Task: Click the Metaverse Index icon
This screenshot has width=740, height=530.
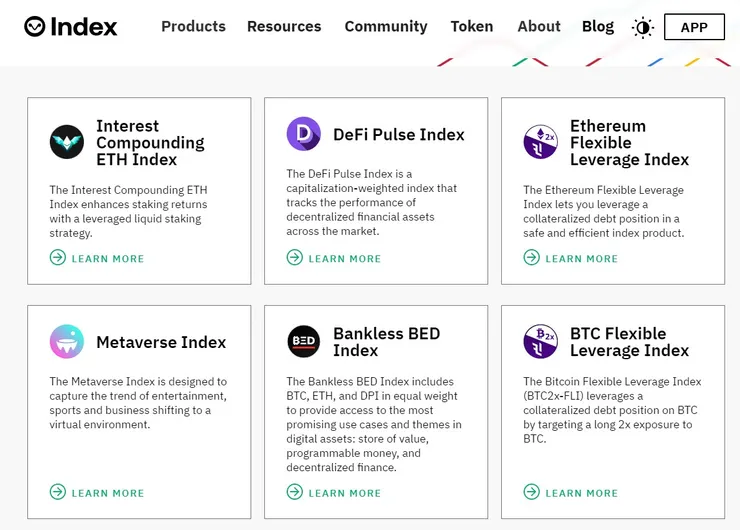Action: (x=67, y=342)
